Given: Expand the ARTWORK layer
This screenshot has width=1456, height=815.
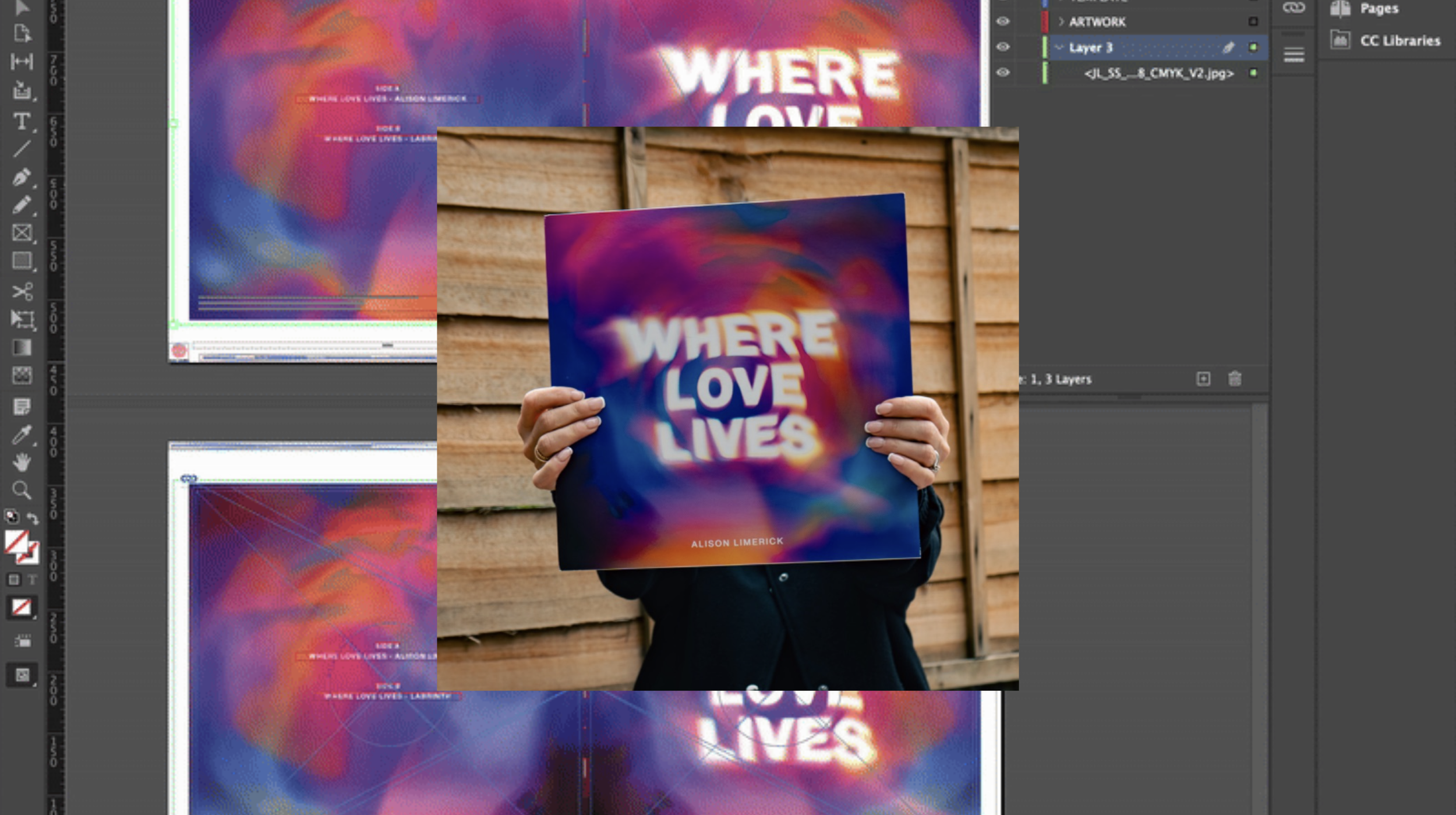Looking at the screenshot, I should pyautogui.click(x=1061, y=22).
